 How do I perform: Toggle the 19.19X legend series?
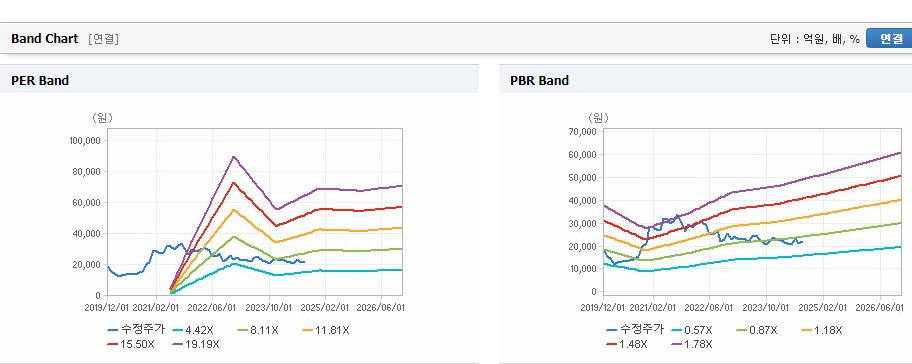[196, 344]
